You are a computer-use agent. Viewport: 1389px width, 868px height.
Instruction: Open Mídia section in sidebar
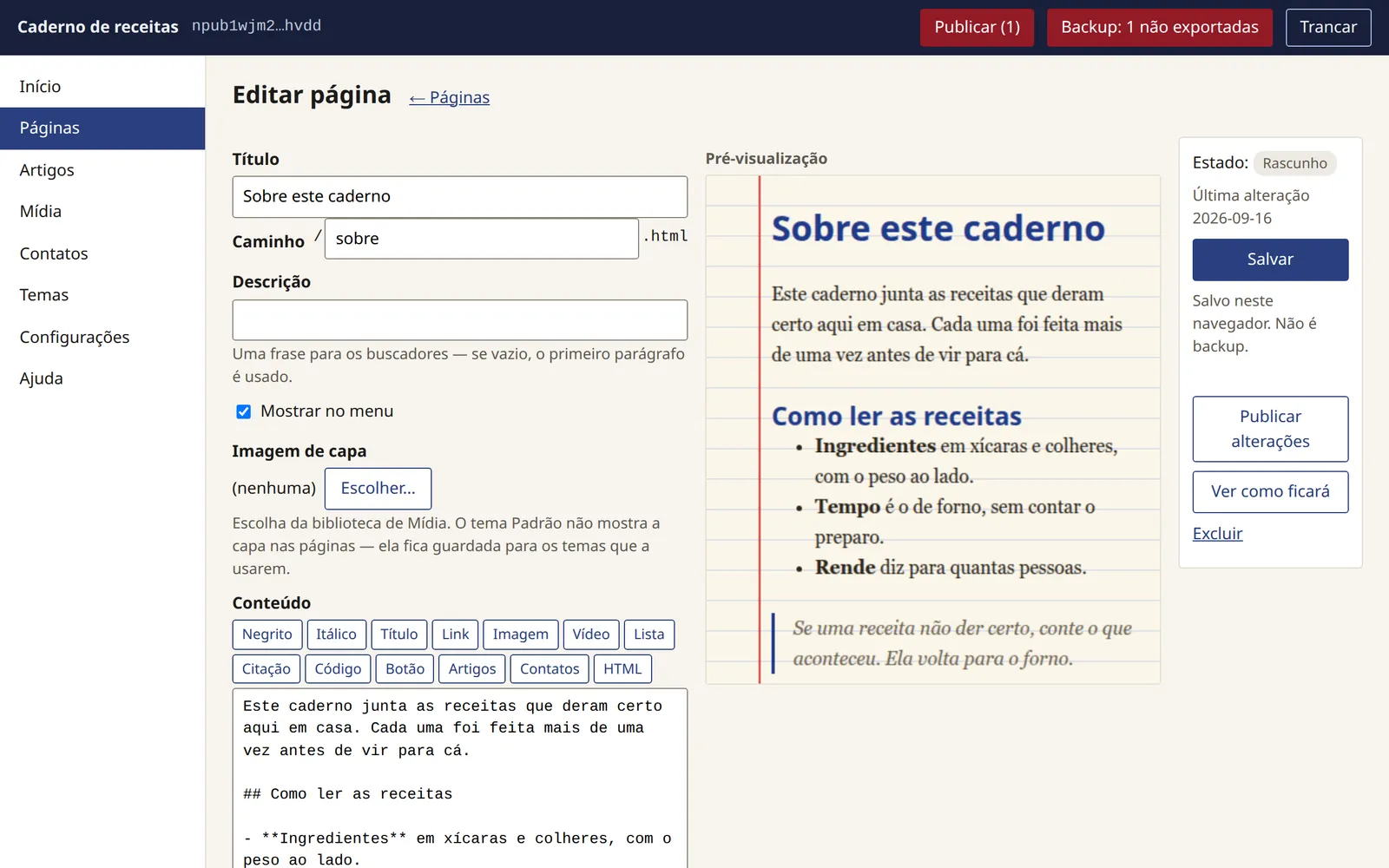pyautogui.click(x=102, y=212)
